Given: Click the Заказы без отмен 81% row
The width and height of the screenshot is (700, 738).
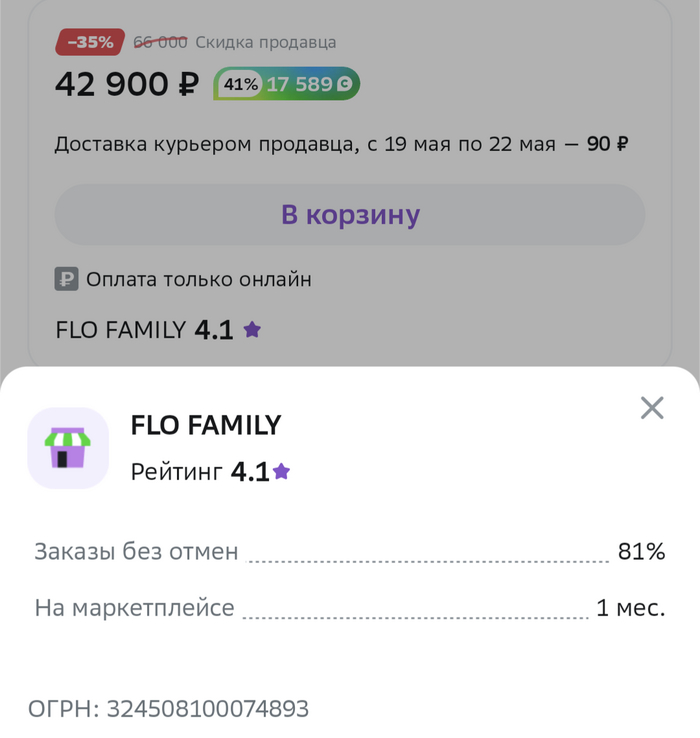Looking at the screenshot, I should pos(350,551).
